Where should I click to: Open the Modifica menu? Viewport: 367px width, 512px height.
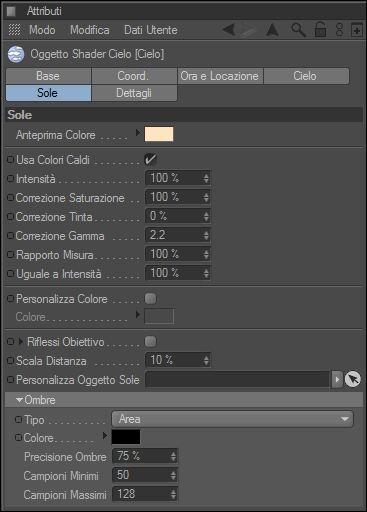click(x=89, y=30)
